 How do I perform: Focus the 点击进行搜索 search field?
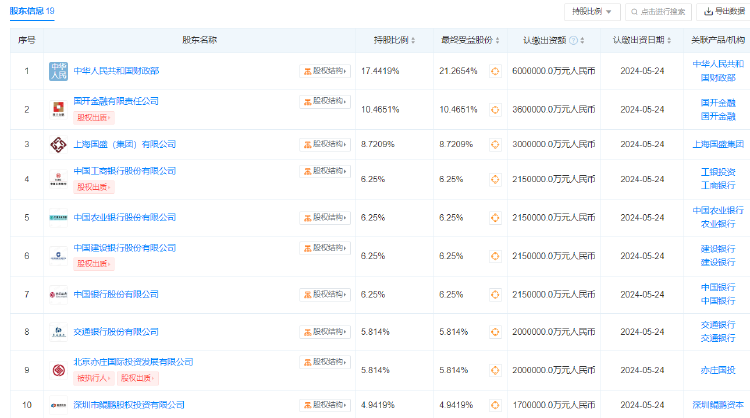coord(658,11)
